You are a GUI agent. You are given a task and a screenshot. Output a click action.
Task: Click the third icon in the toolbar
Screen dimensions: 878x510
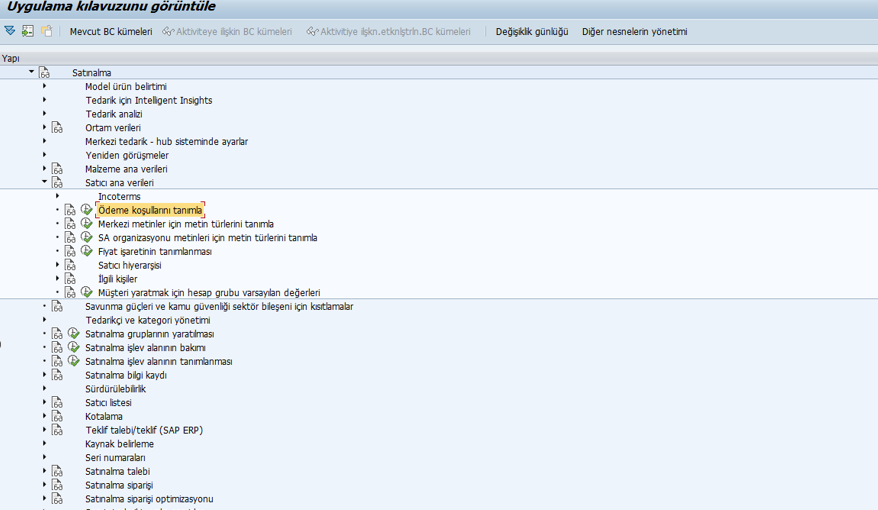click(x=46, y=32)
